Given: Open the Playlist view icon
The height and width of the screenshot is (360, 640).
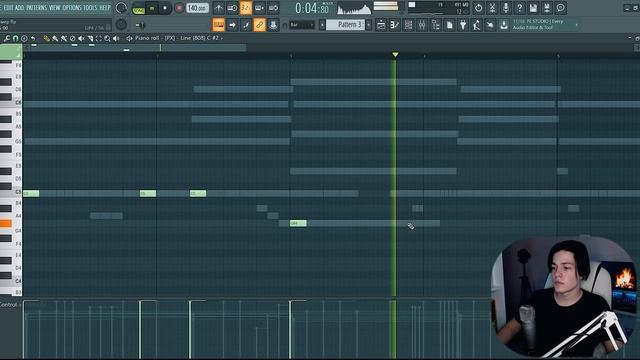Looking at the screenshot, I should (381, 25).
